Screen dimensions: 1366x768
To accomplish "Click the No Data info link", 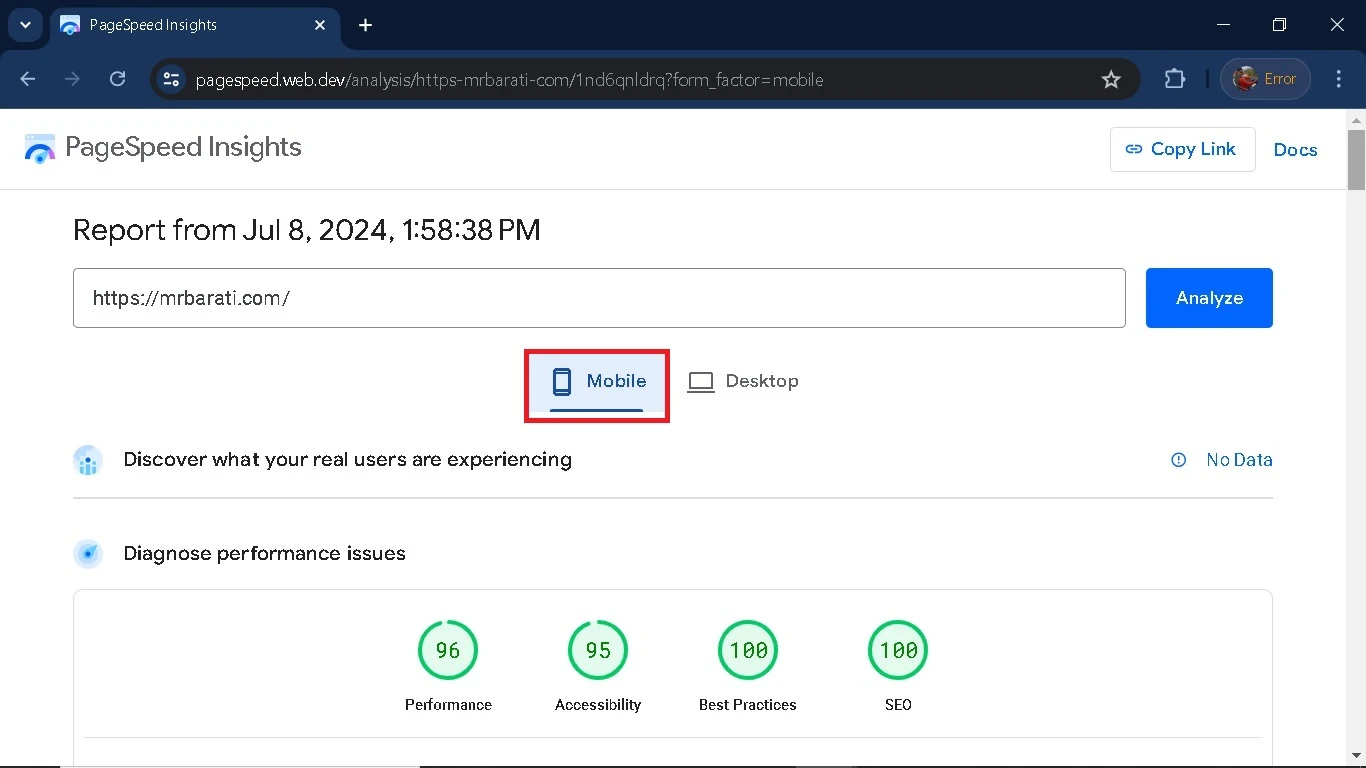I will [x=1222, y=460].
